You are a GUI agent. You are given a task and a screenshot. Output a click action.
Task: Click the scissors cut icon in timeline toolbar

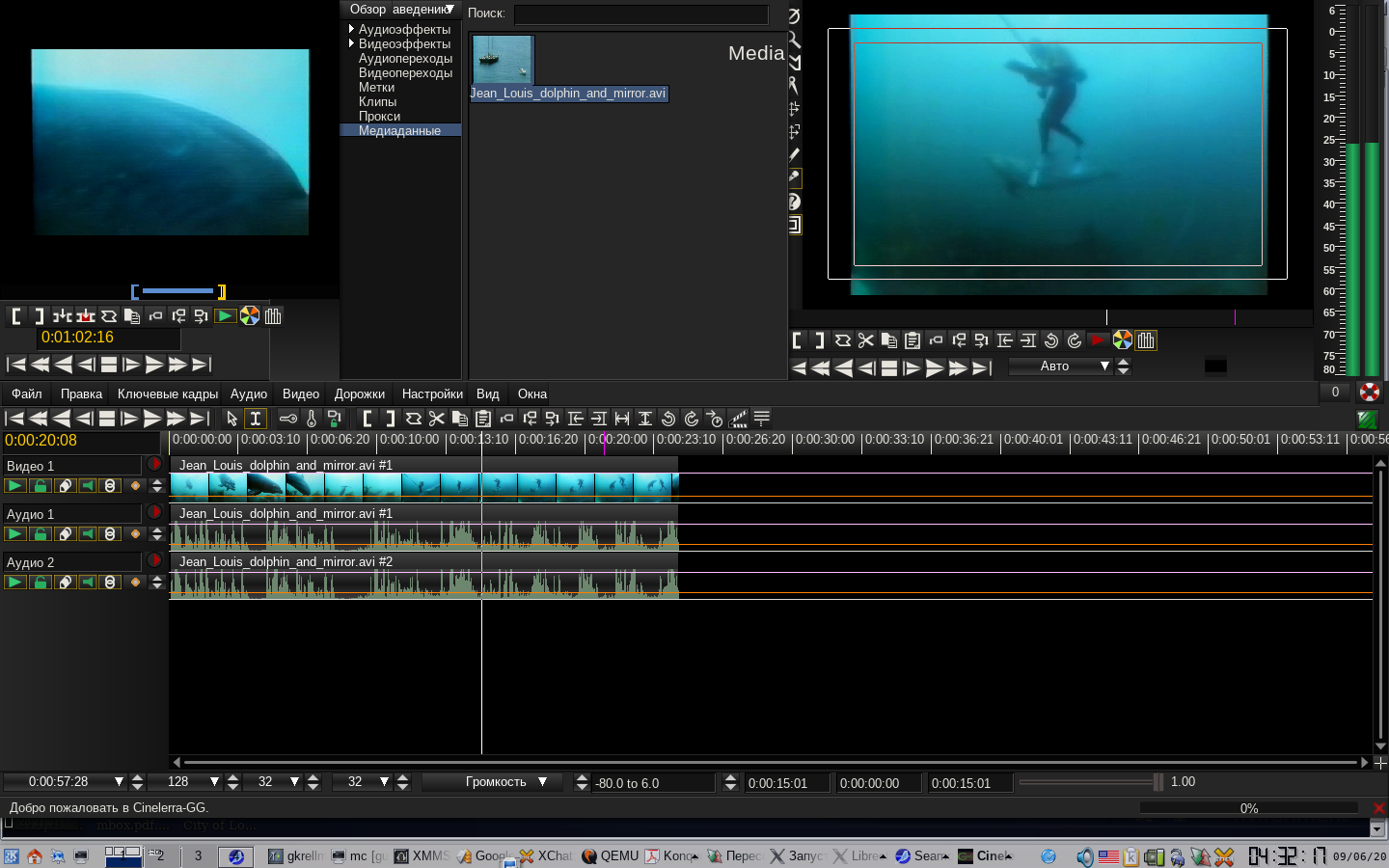[437, 419]
